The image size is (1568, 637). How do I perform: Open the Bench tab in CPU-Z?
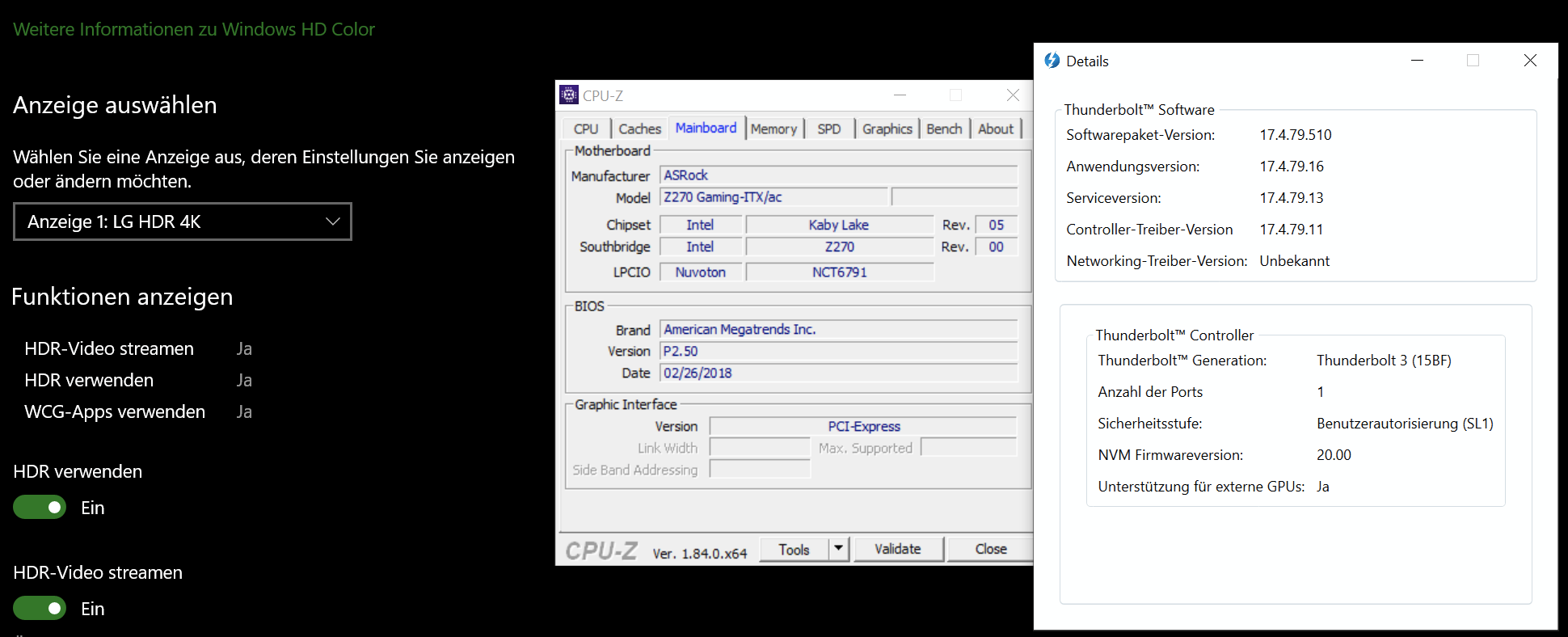(944, 129)
